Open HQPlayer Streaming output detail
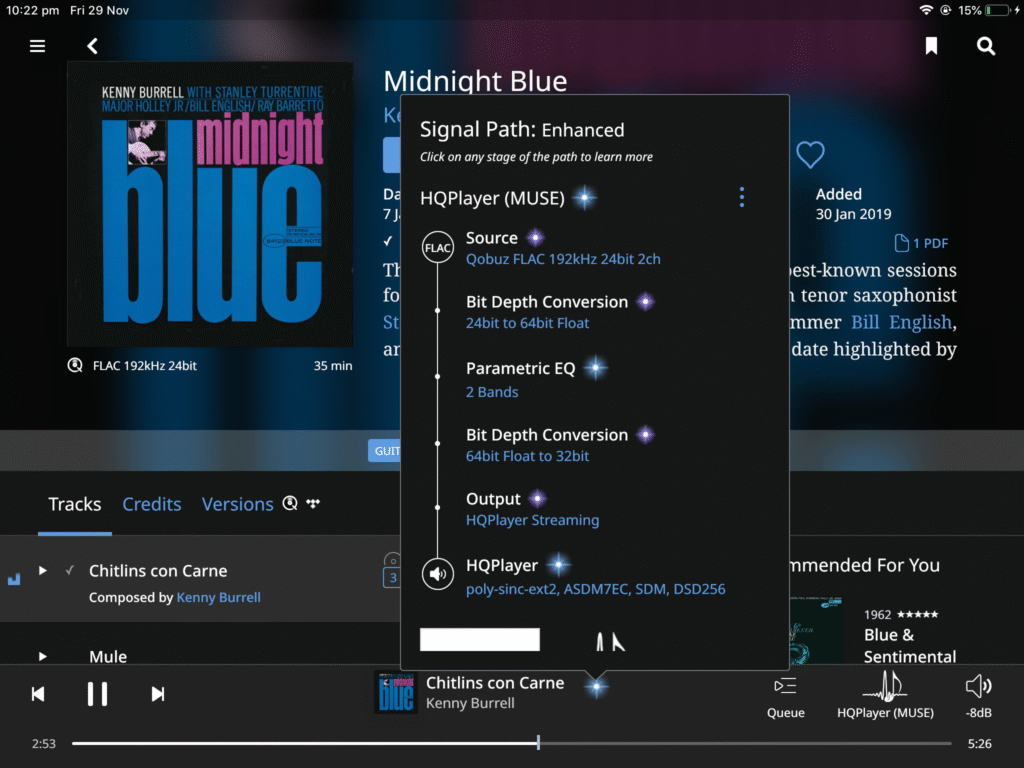This screenshot has width=1024, height=768. [532, 520]
